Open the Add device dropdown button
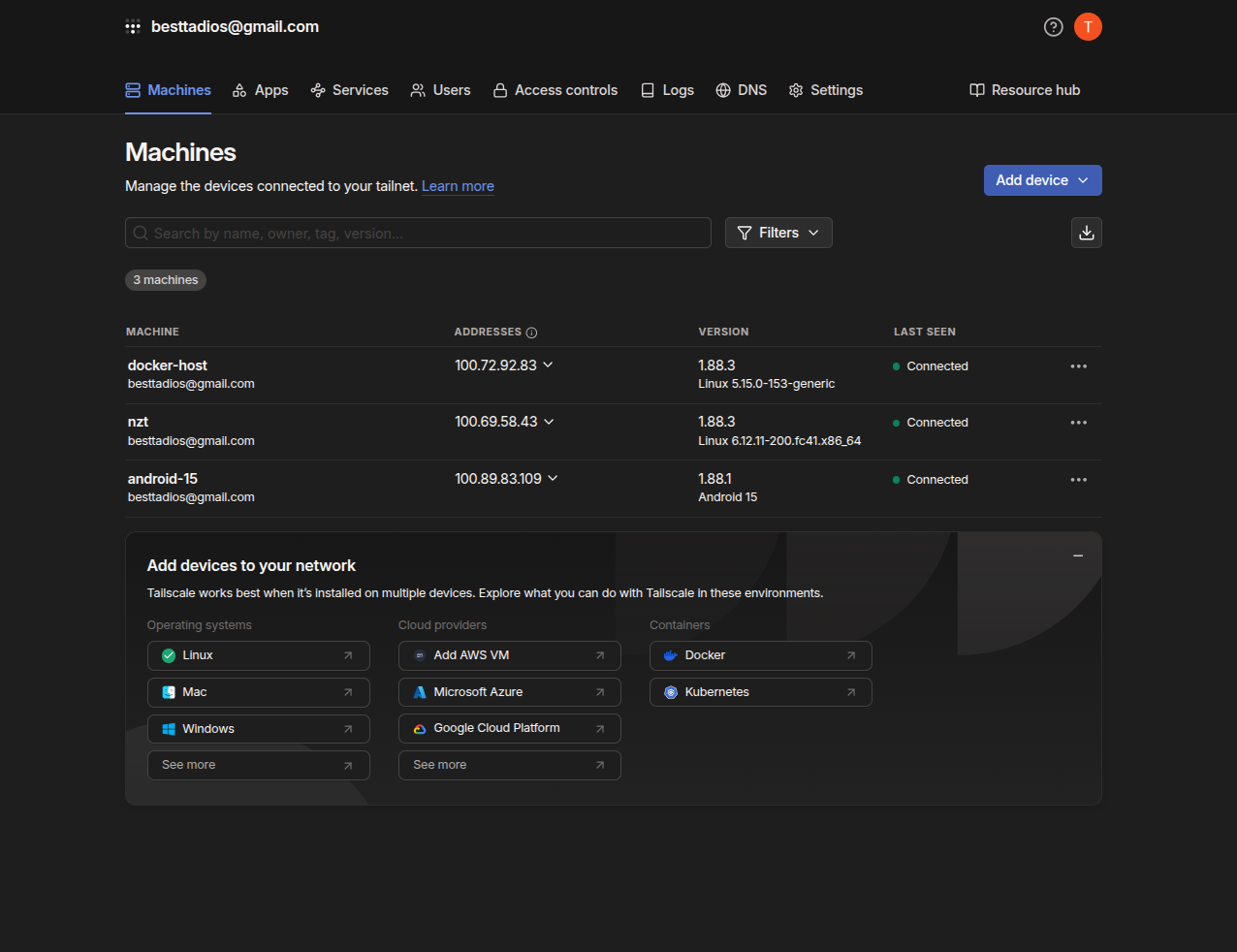The image size is (1237, 952). [1042, 180]
